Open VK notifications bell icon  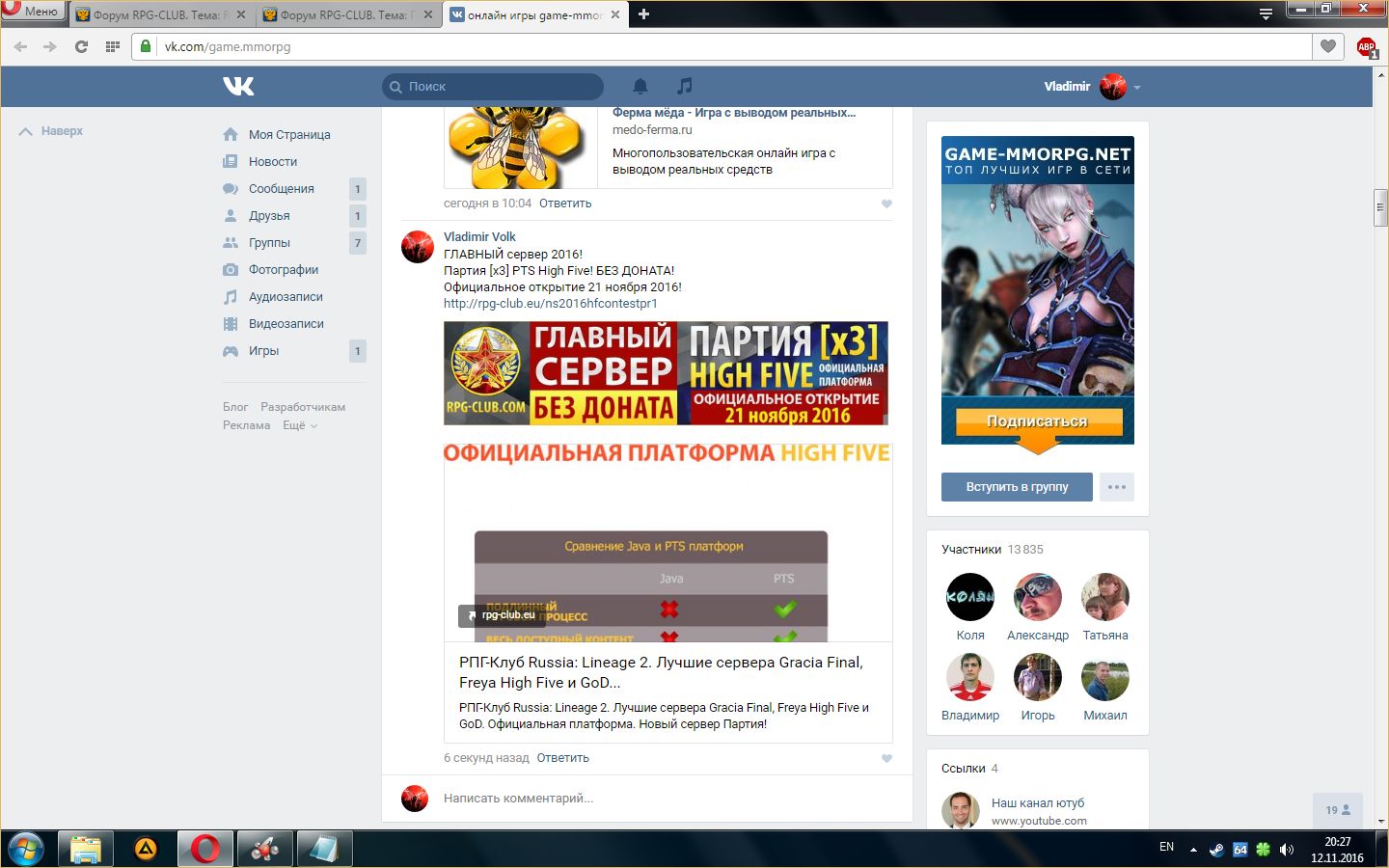pyautogui.click(x=640, y=86)
